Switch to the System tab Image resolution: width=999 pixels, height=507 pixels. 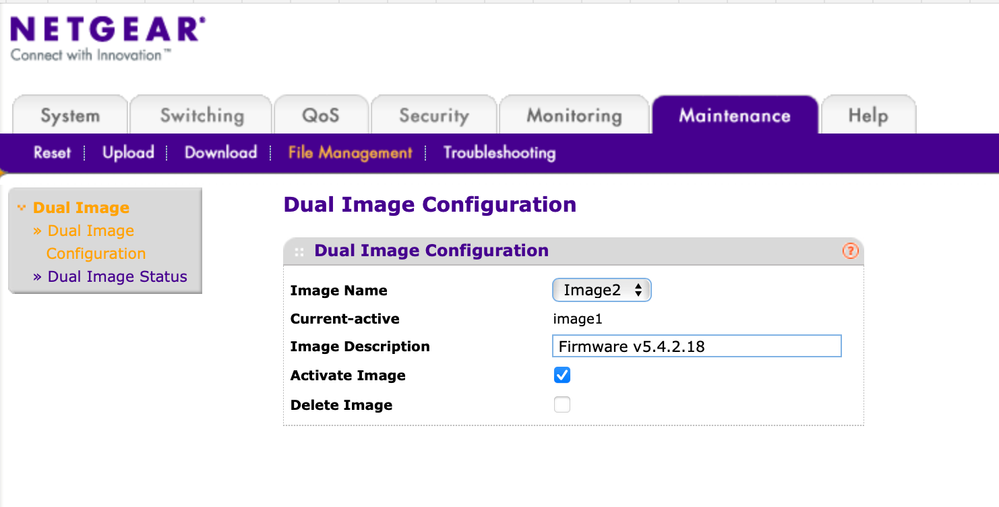(x=70, y=116)
